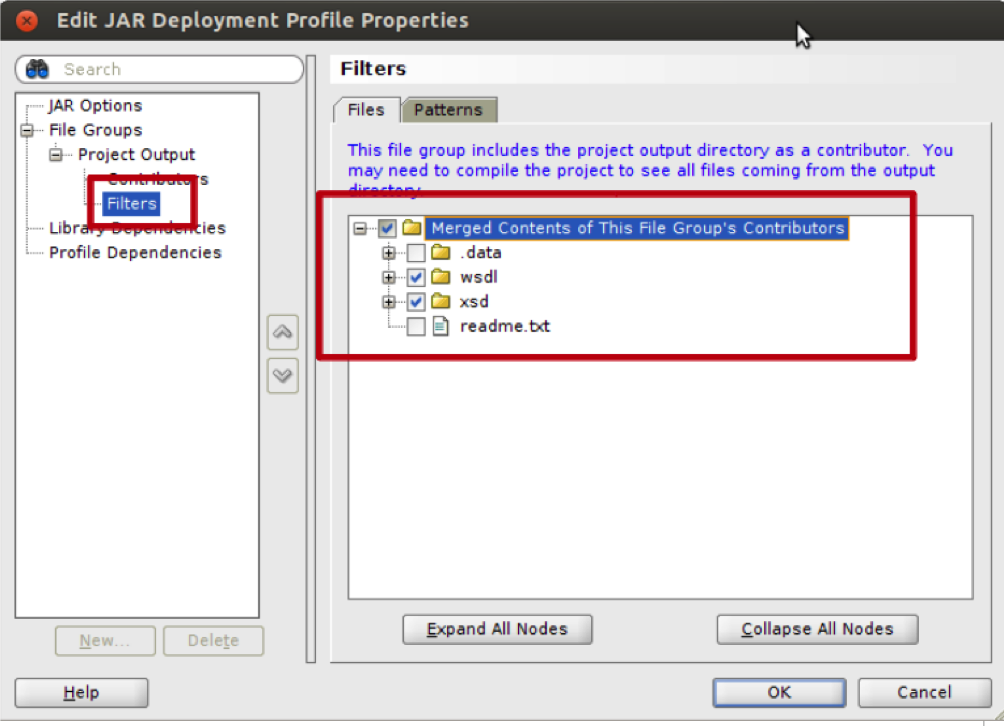The image size is (1005, 727).
Task: Select Project Output in the tree
Action: (x=136, y=155)
